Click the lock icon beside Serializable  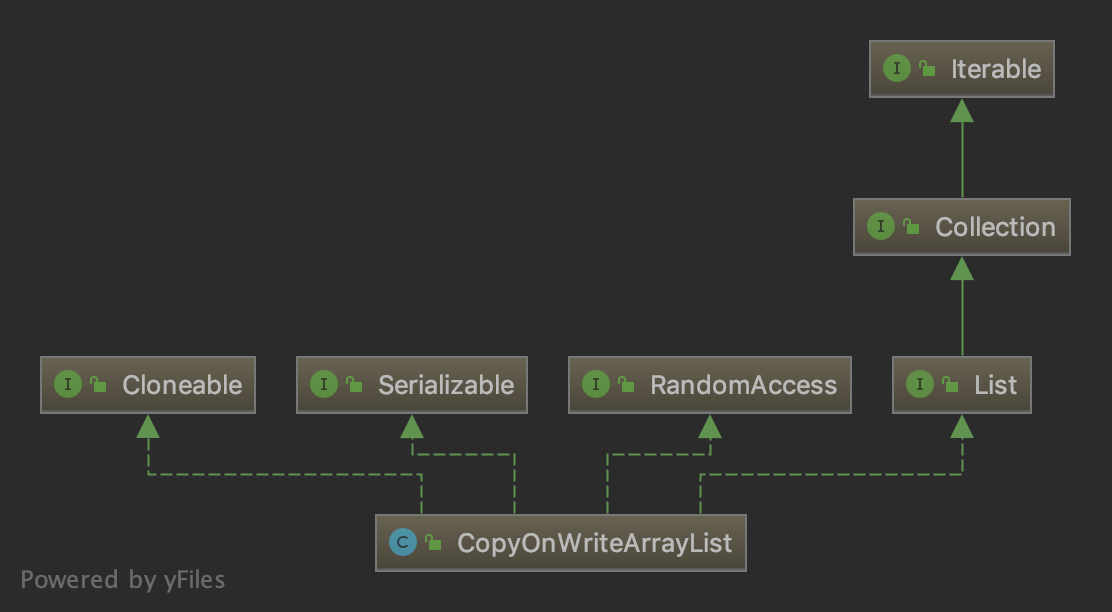pyautogui.click(x=355, y=385)
